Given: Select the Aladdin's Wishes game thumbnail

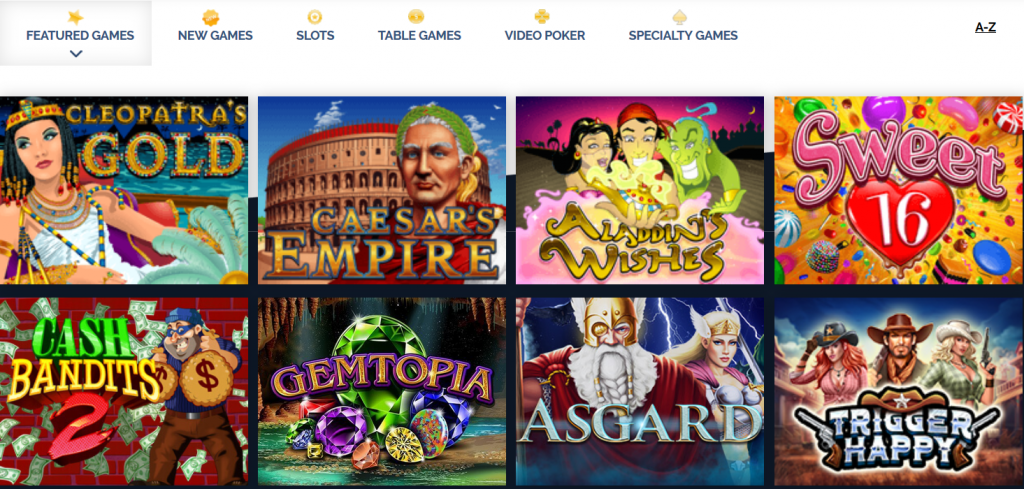Looking at the screenshot, I should tap(640, 190).
